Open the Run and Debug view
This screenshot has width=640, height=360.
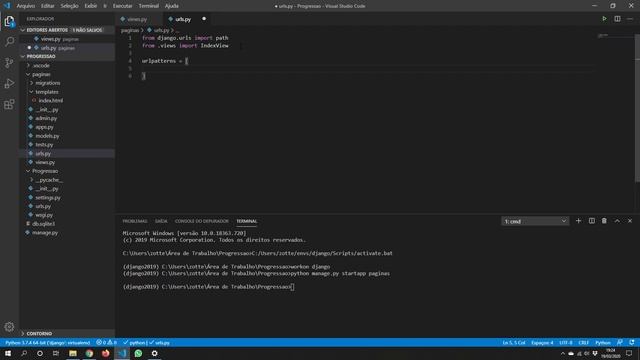[9, 83]
